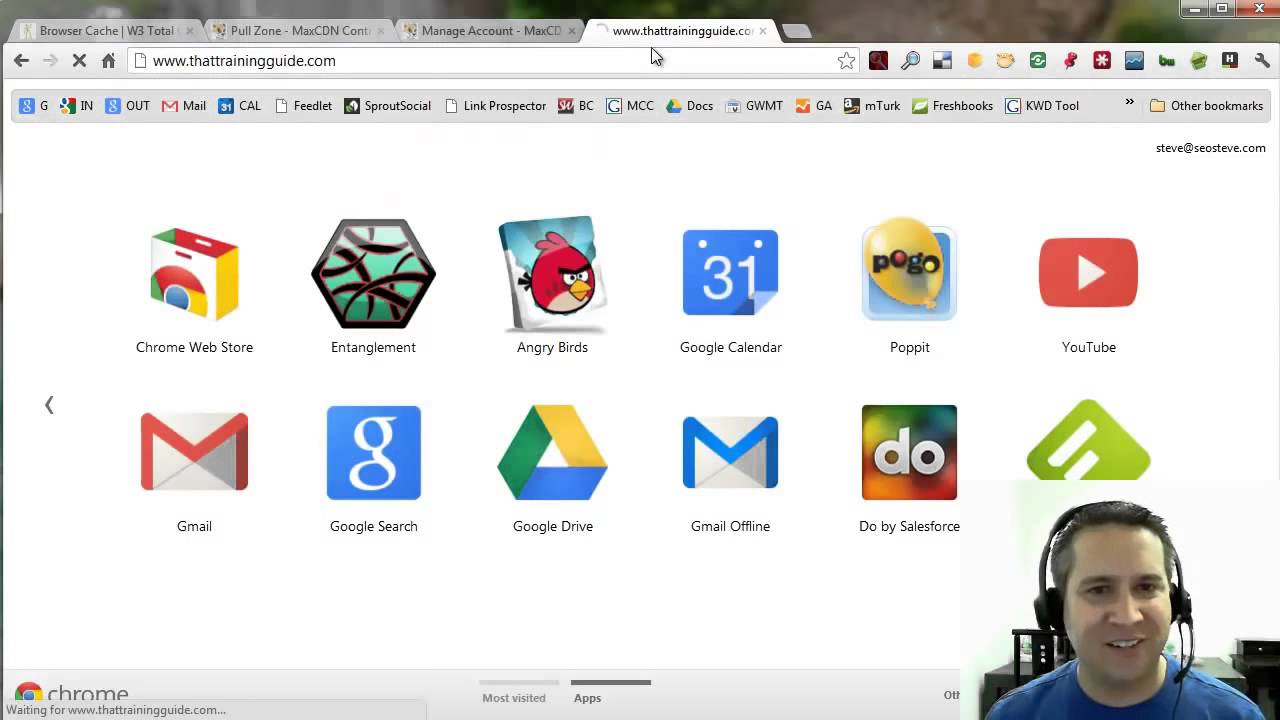The image size is (1280, 720).
Task: Select the Most visited section
Action: click(x=514, y=698)
